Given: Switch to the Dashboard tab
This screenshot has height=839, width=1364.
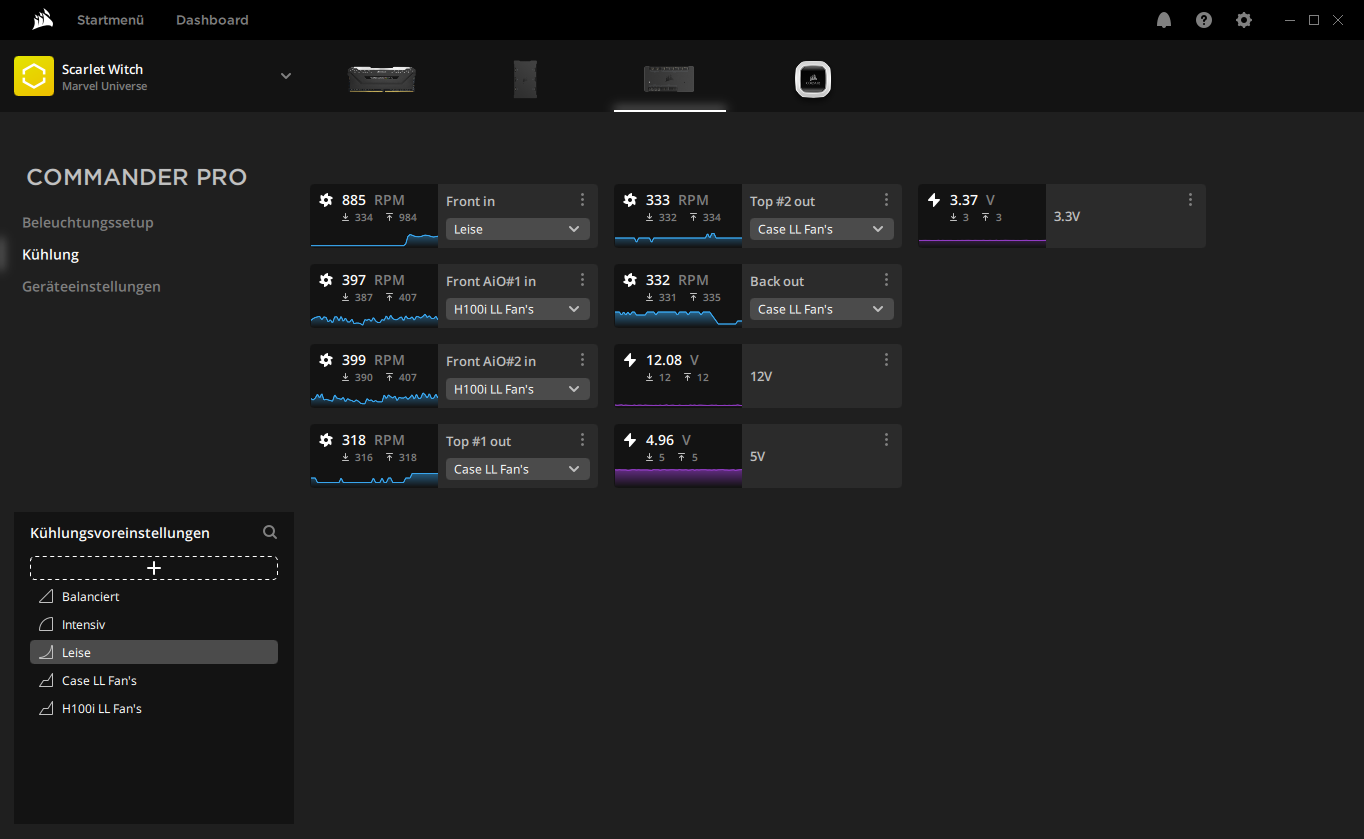Looking at the screenshot, I should (x=212, y=20).
